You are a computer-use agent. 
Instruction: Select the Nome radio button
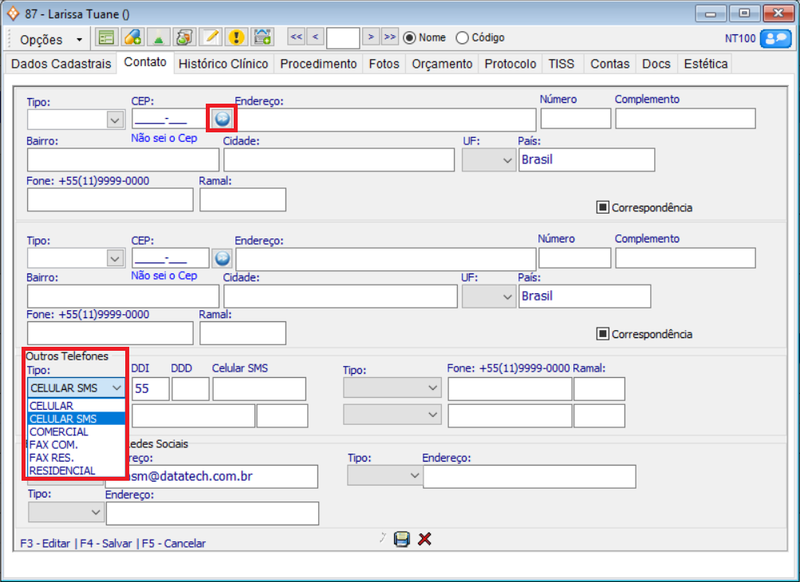(410, 38)
